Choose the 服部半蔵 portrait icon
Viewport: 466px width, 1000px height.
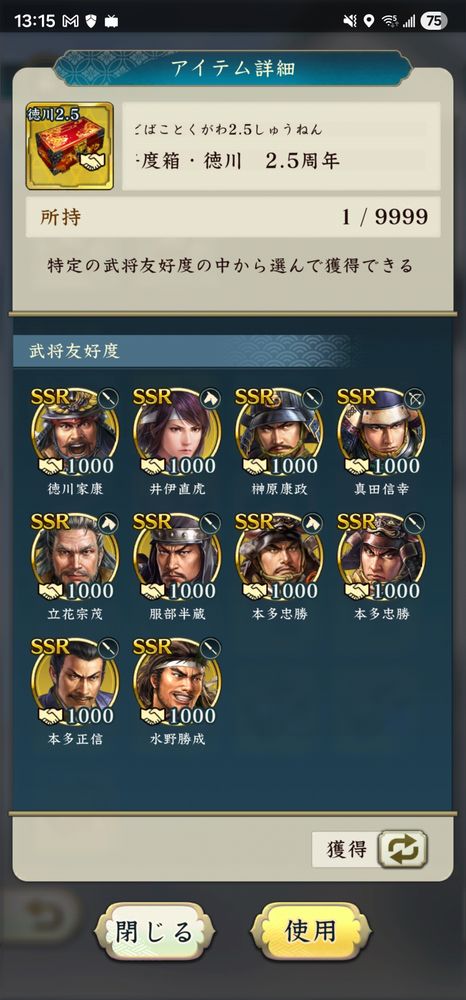point(177,557)
